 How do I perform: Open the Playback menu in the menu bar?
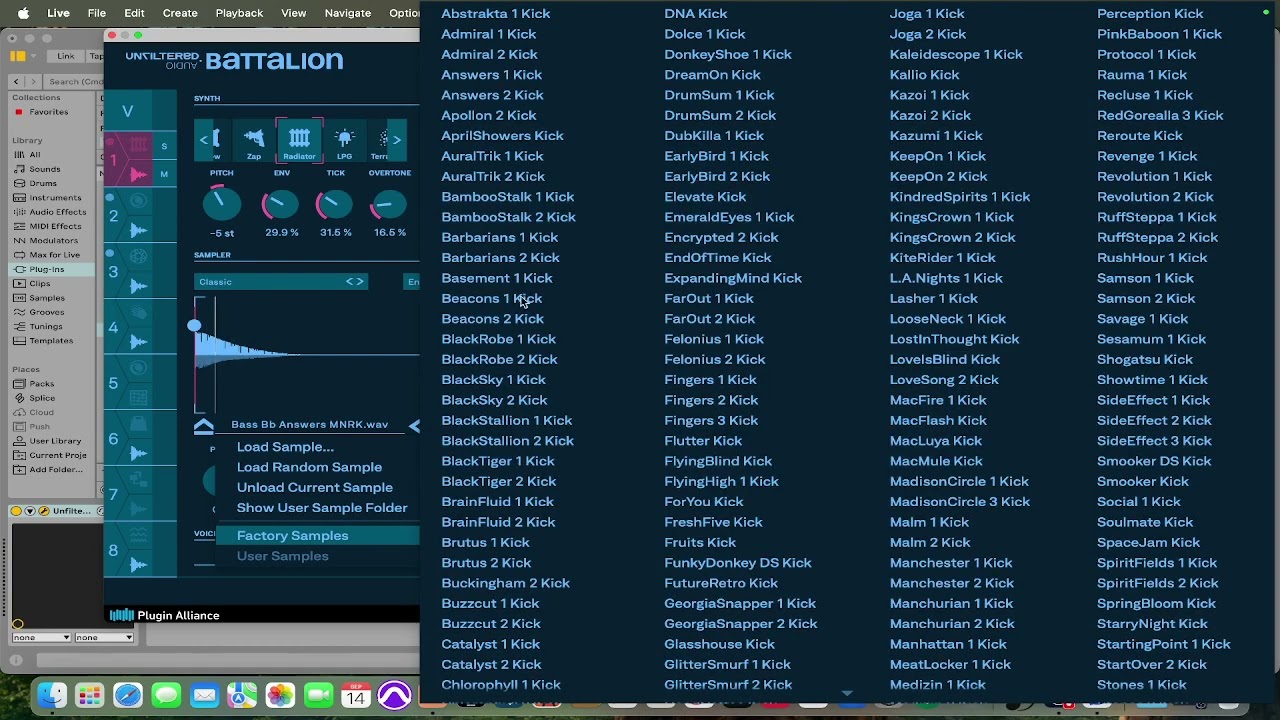[240, 13]
